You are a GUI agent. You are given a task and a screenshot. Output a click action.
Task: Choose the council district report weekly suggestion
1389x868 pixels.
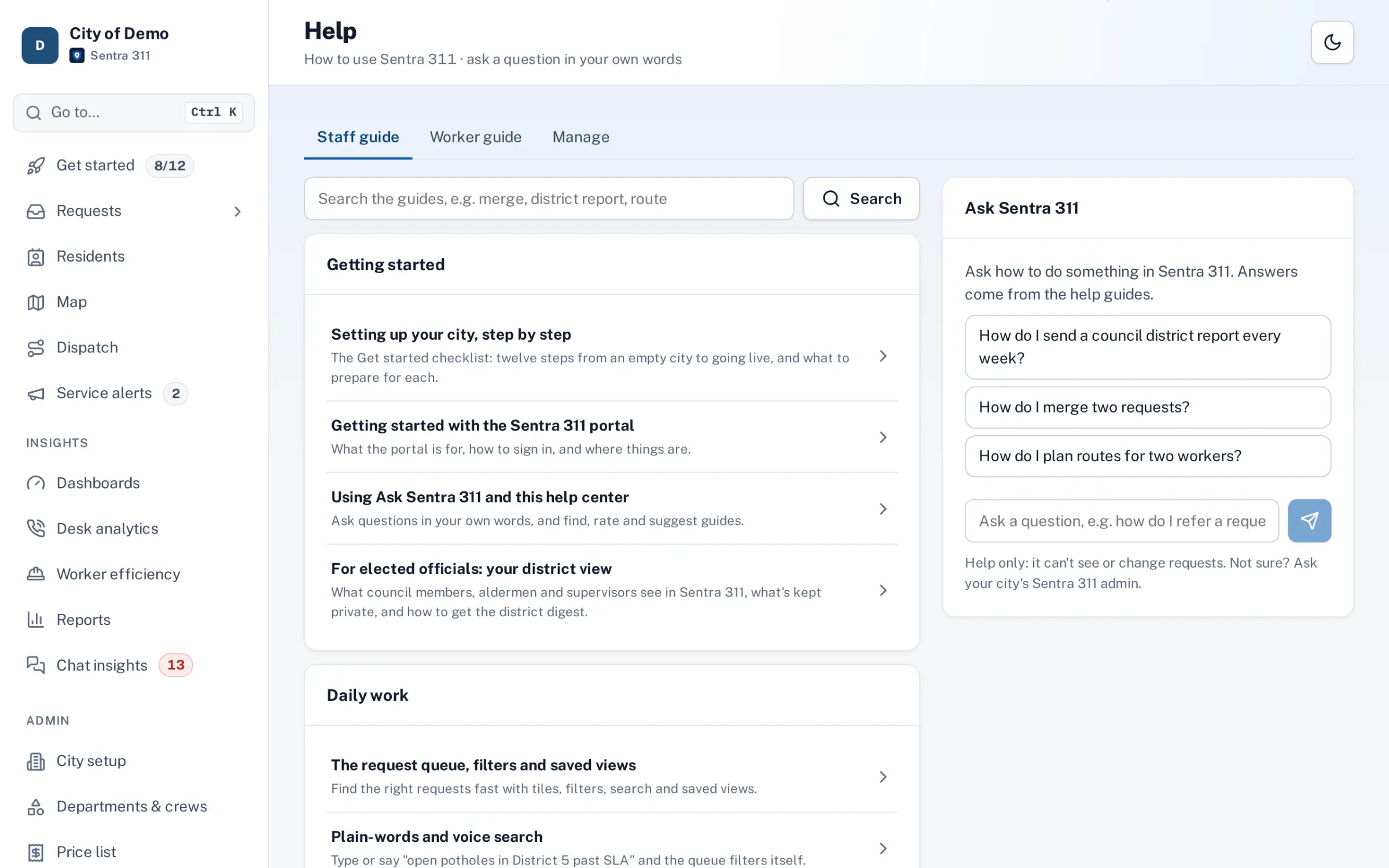coord(1148,347)
